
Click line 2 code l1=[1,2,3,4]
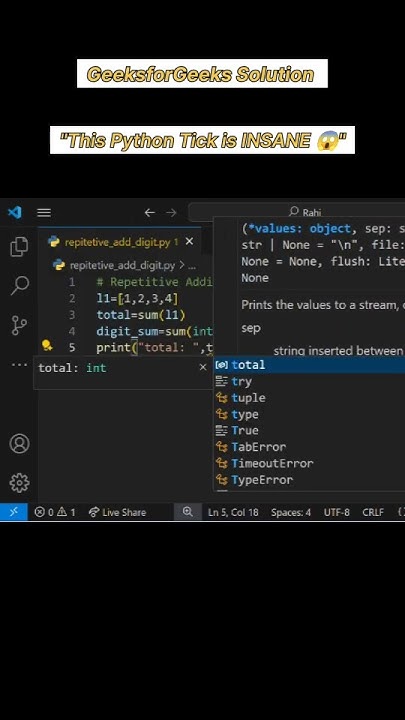[x=137, y=298]
